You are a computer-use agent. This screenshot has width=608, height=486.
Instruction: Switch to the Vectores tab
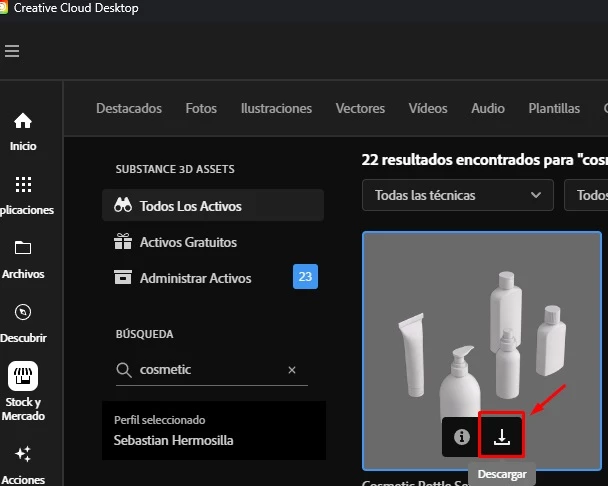[x=360, y=108]
